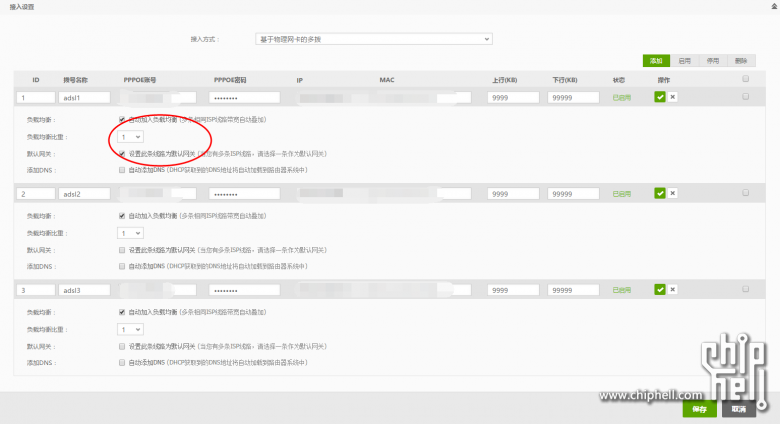Click the dial name field adsl2
The width and height of the screenshot is (780, 424).
pos(84,194)
